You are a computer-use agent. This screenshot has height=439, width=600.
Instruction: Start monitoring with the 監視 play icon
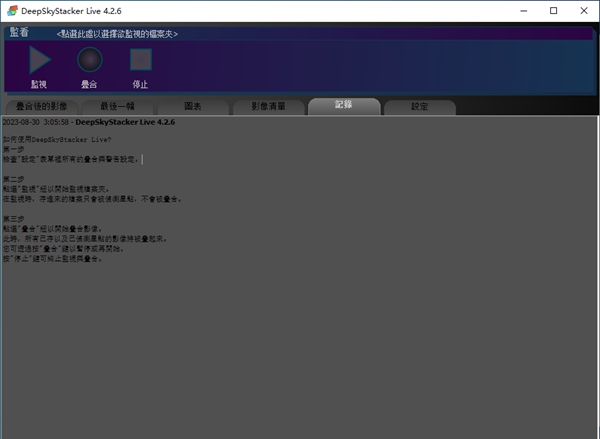point(40,60)
